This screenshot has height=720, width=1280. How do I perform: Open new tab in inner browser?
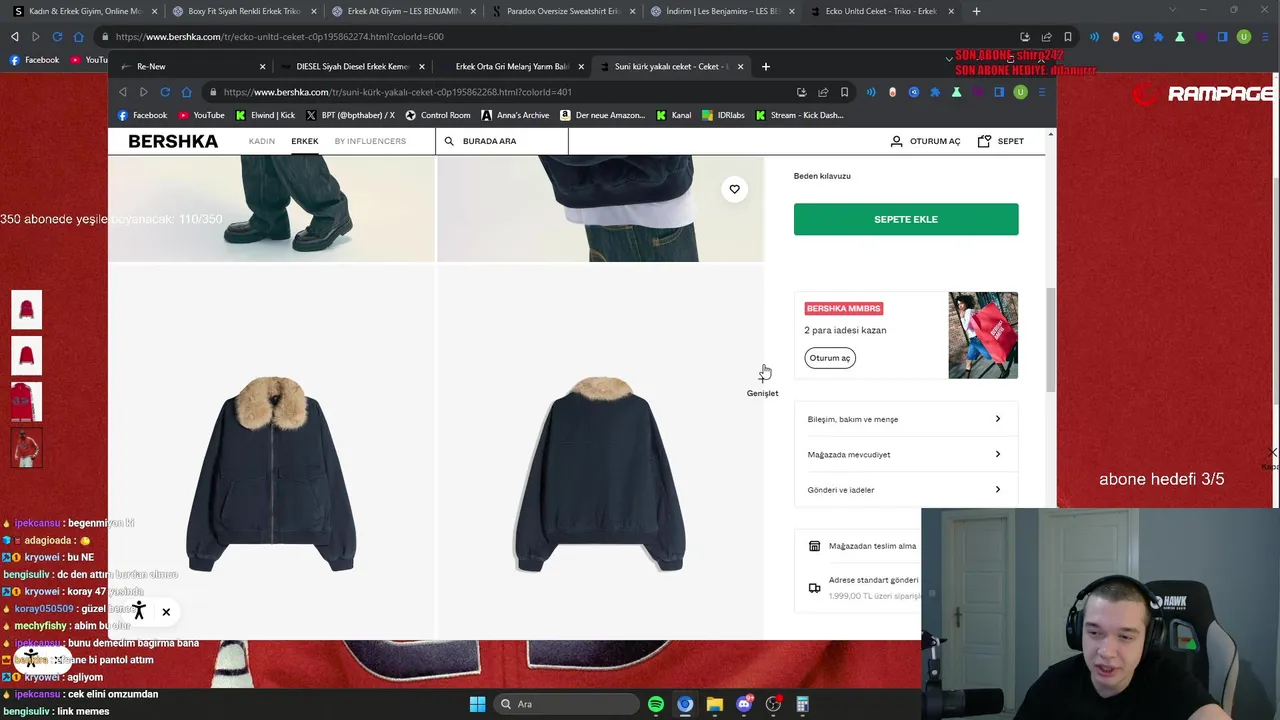(766, 66)
